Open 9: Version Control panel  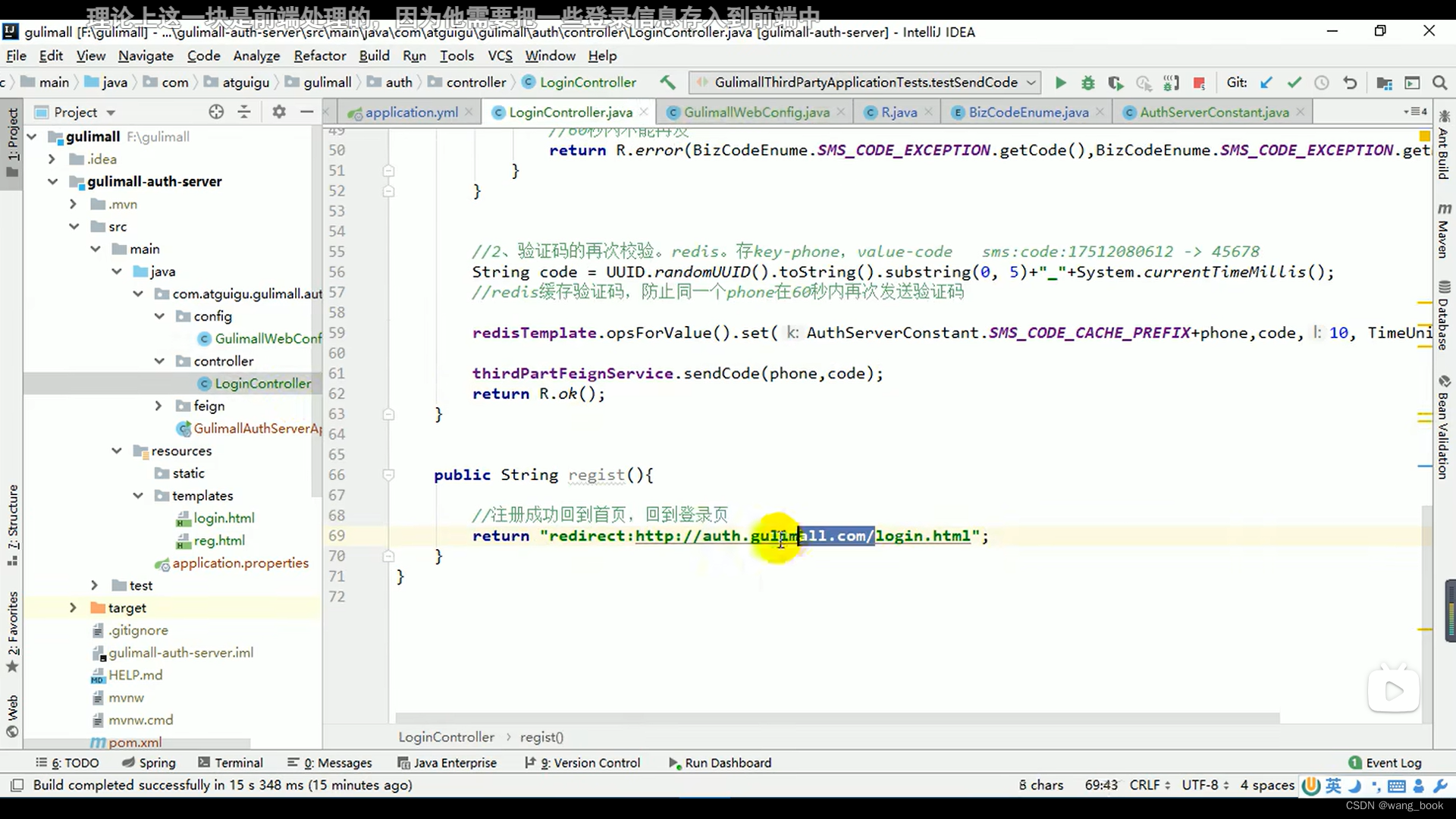pos(582,763)
